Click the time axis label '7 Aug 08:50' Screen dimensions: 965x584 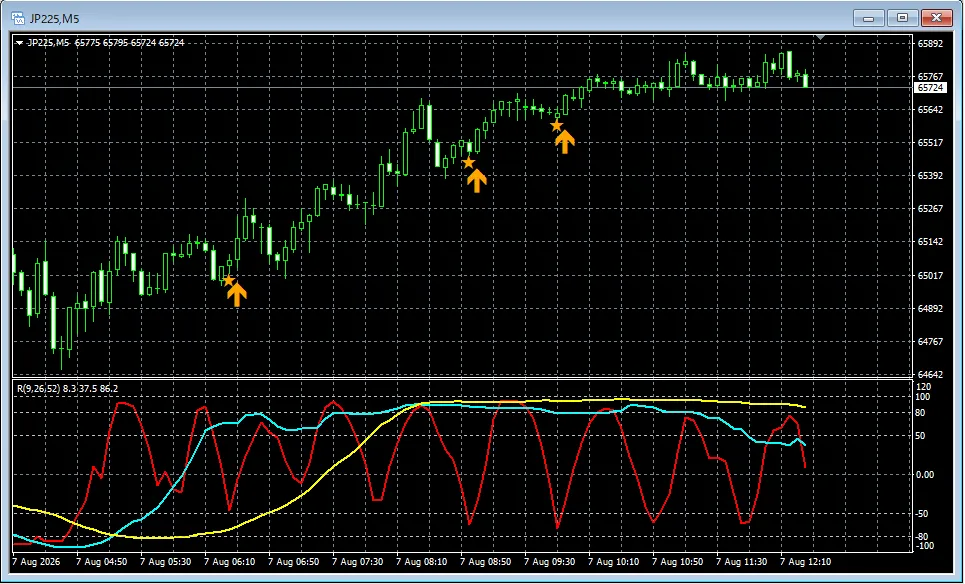(486, 562)
